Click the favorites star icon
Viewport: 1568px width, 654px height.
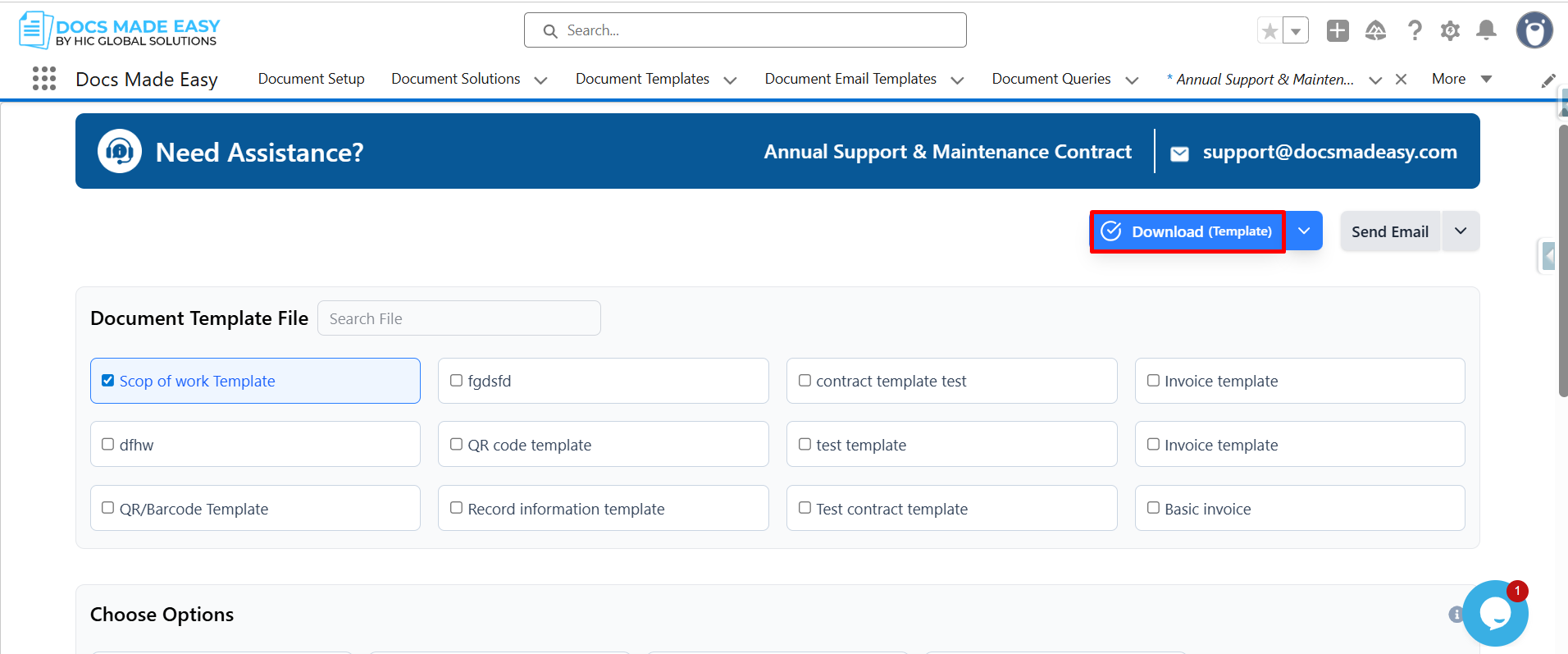point(1269,31)
